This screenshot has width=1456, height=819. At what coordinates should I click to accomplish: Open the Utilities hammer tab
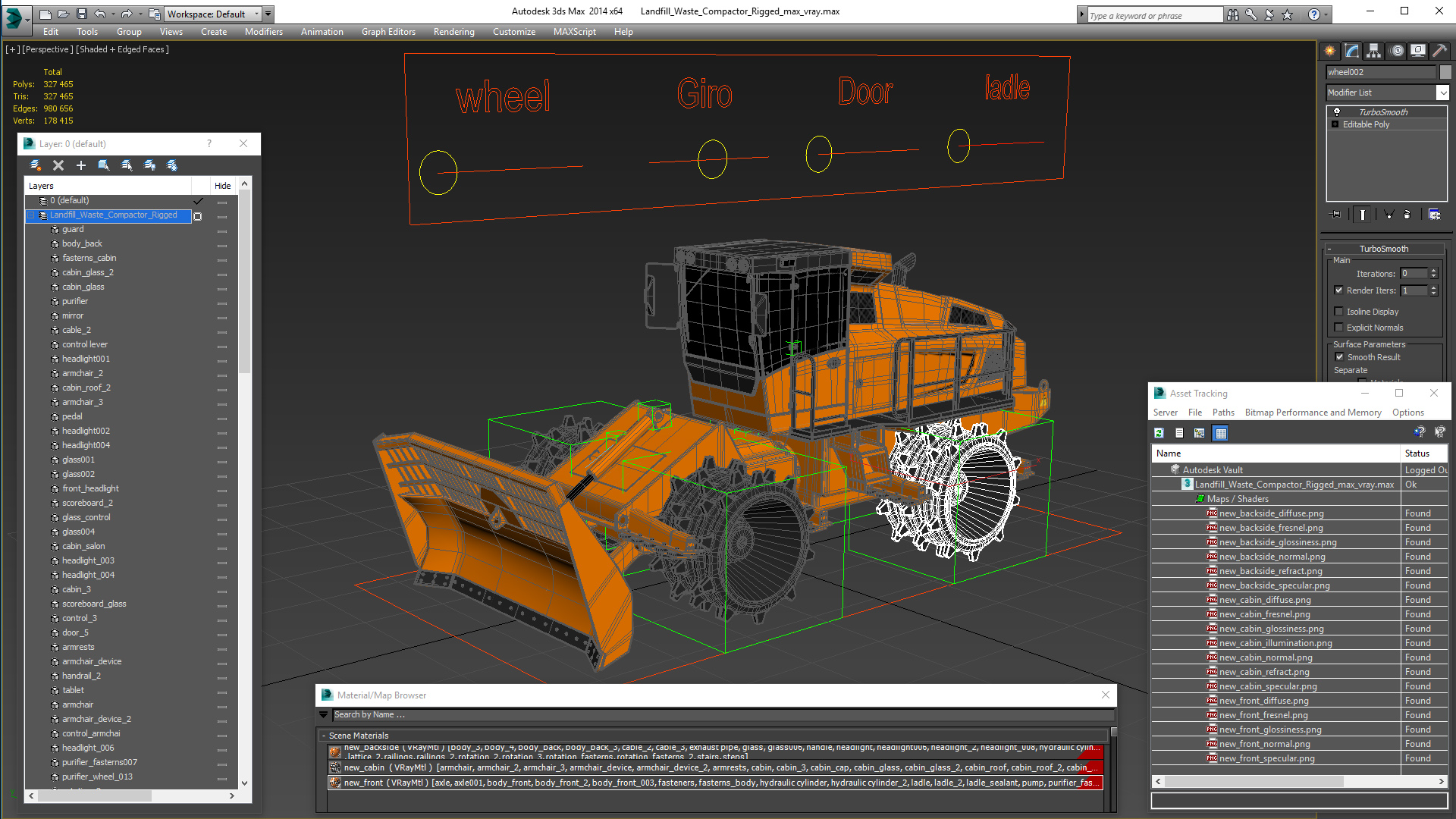point(1439,51)
